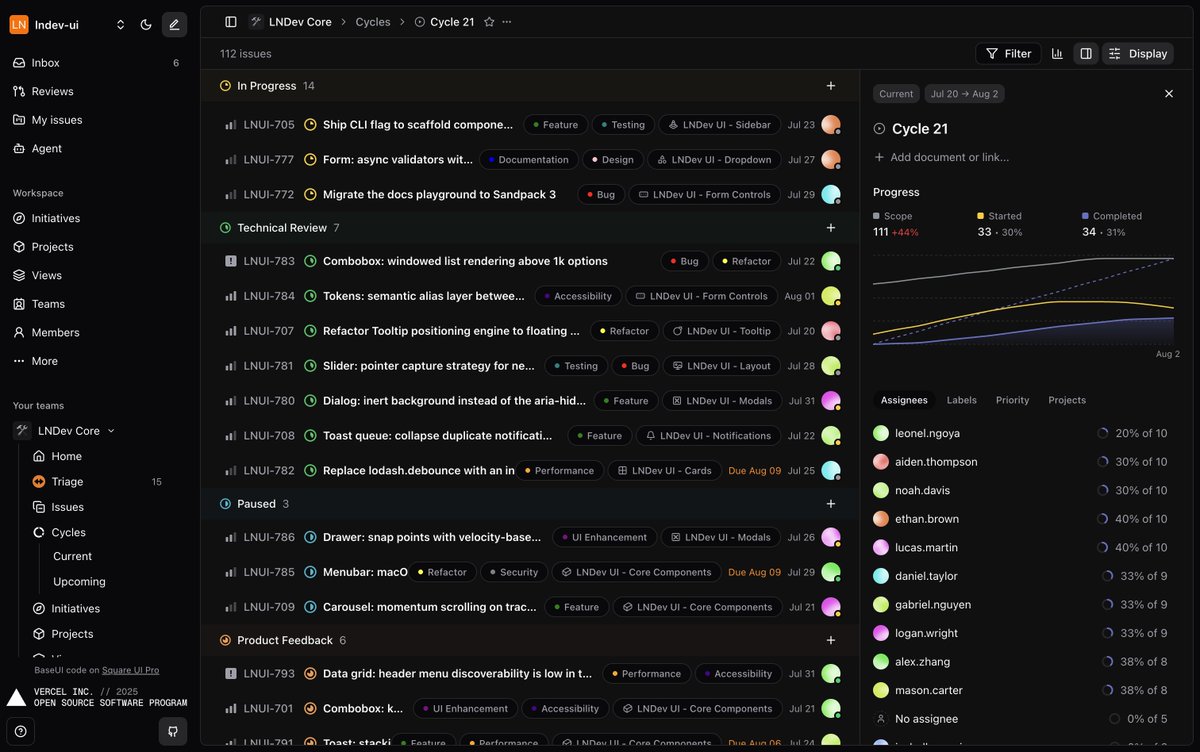Click the Due Aug 09 date on LNUI-782
The image size is (1200, 752).
tap(755, 471)
